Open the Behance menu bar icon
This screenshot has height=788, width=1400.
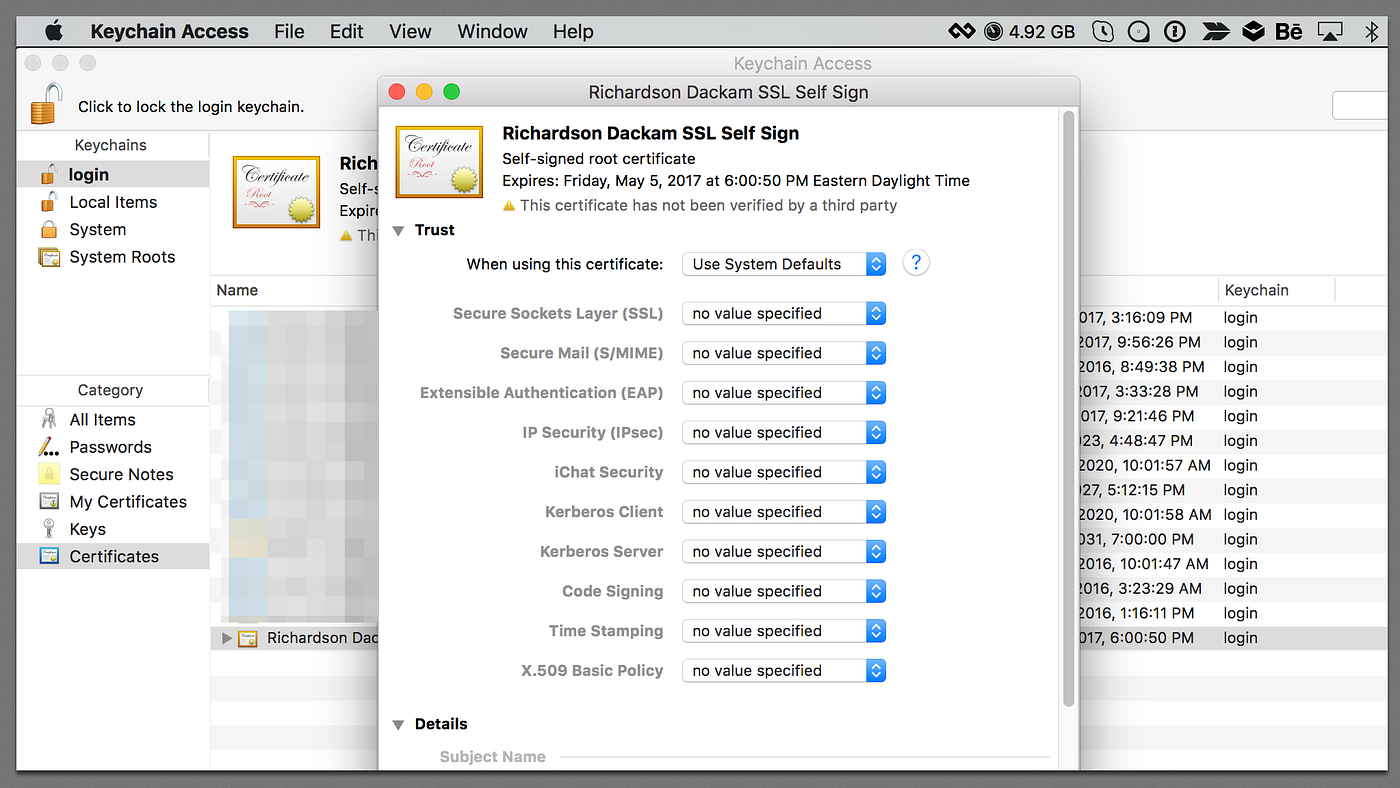(x=1289, y=31)
